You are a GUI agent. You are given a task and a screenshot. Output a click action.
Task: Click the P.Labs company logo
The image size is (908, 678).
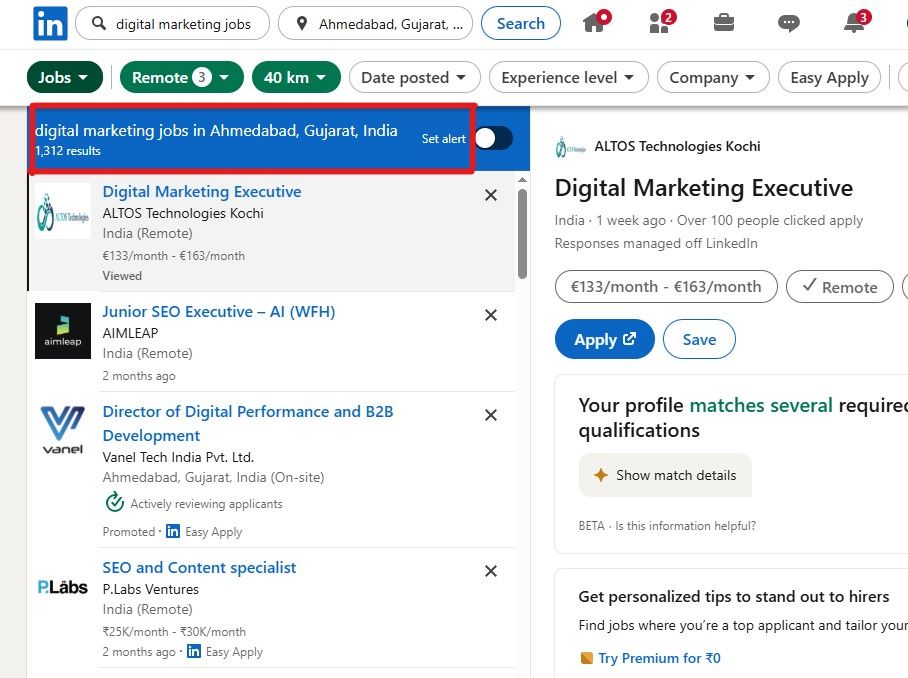click(x=63, y=587)
